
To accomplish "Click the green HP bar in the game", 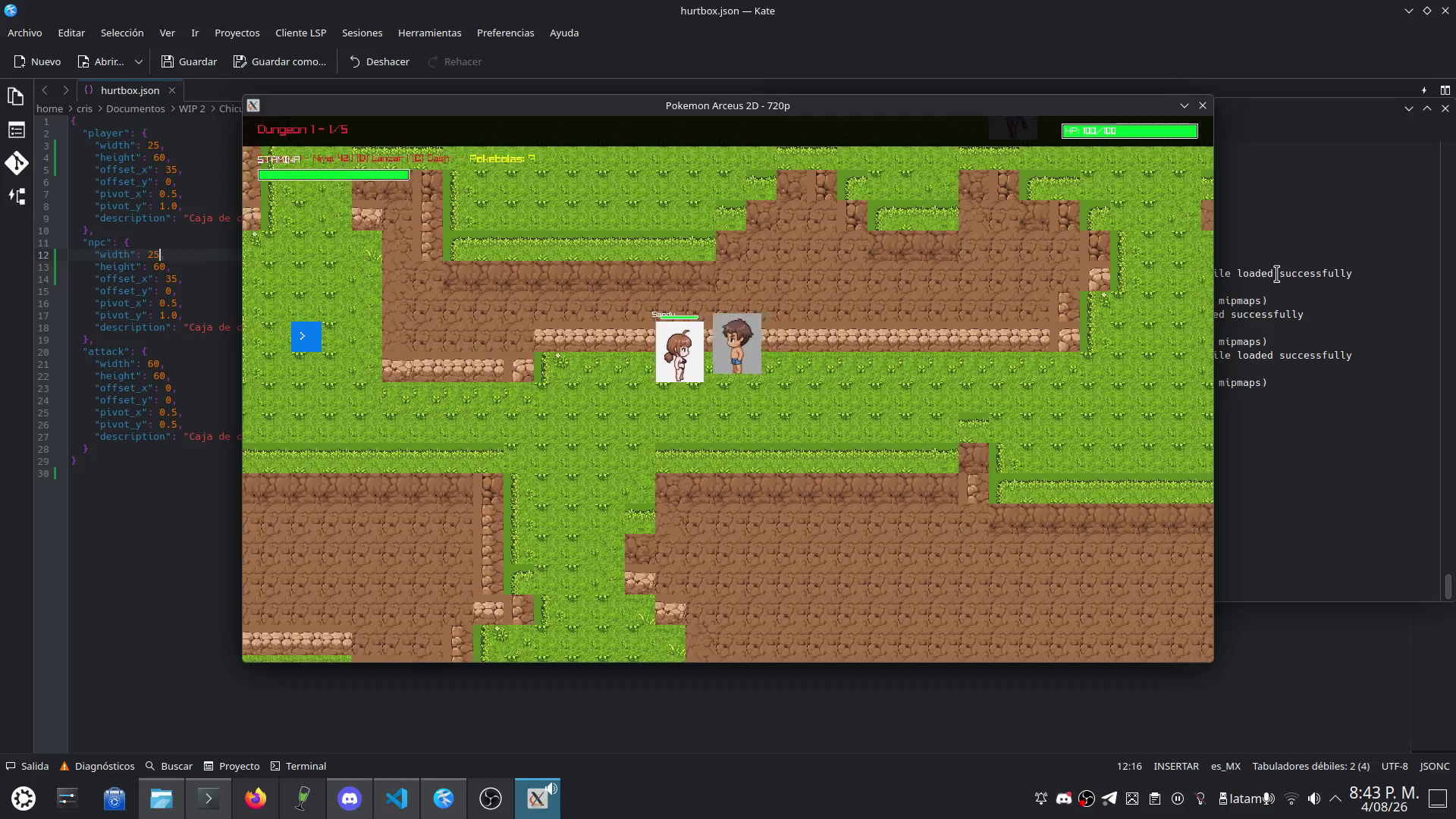I will [x=1130, y=131].
